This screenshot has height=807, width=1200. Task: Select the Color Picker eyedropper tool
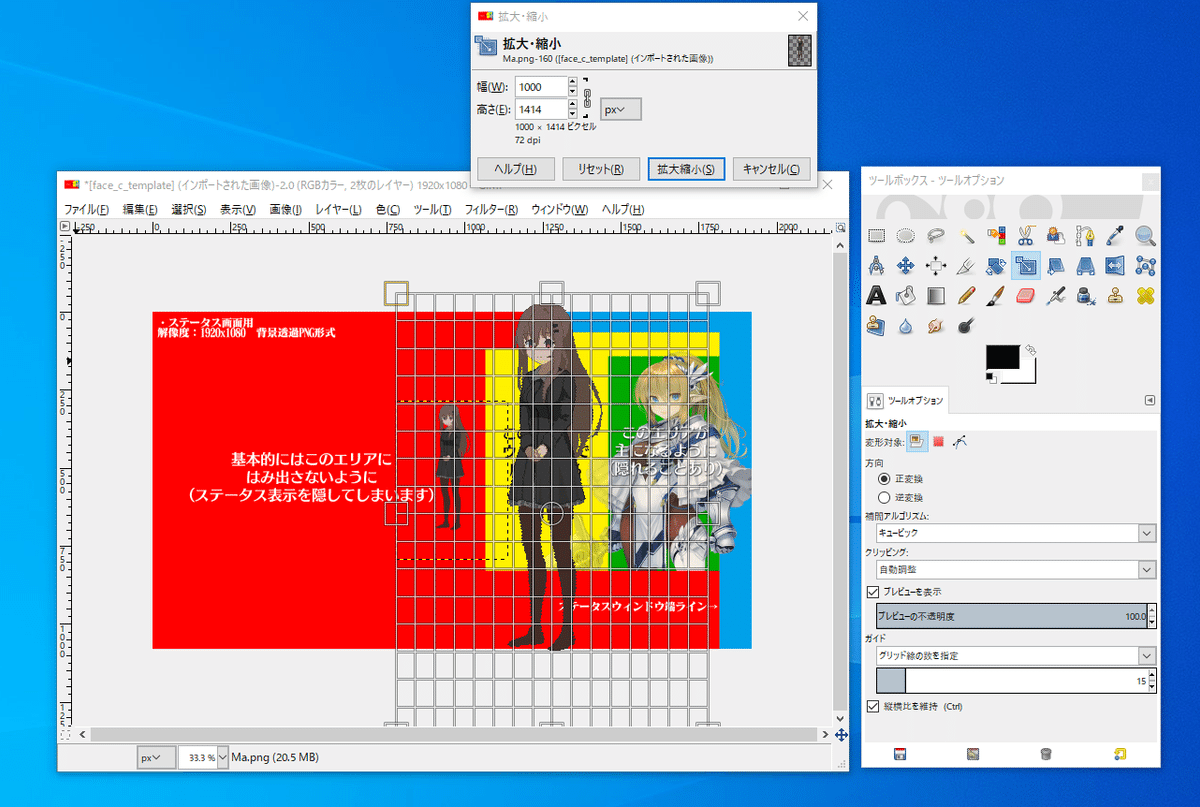pos(1116,236)
